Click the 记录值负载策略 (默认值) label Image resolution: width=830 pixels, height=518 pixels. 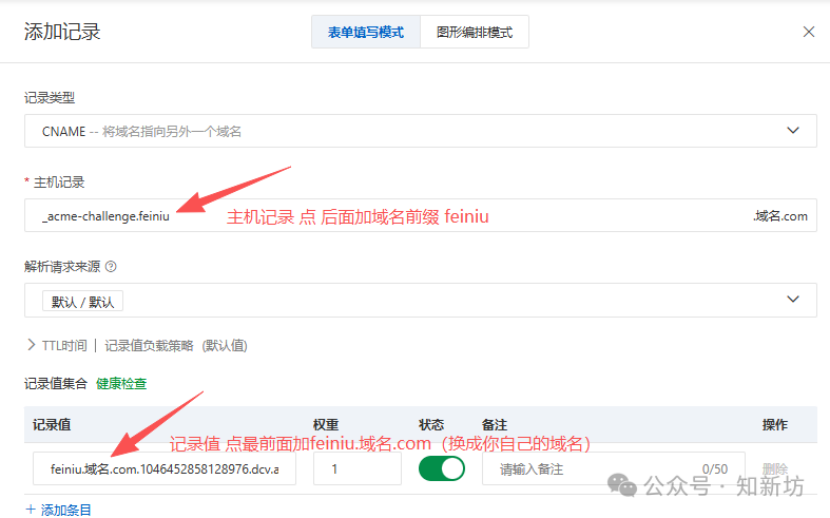pos(176,345)
